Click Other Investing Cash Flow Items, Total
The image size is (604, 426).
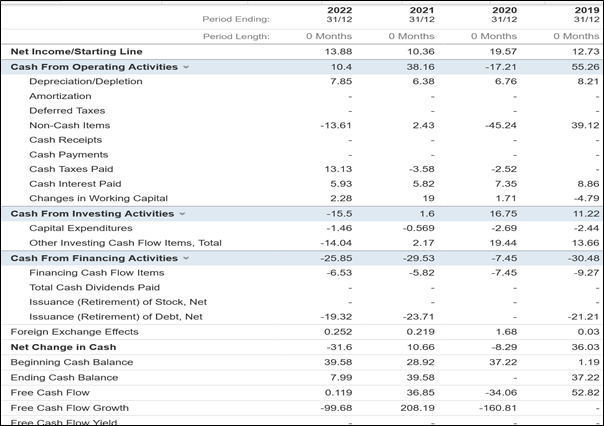(125, 243)
